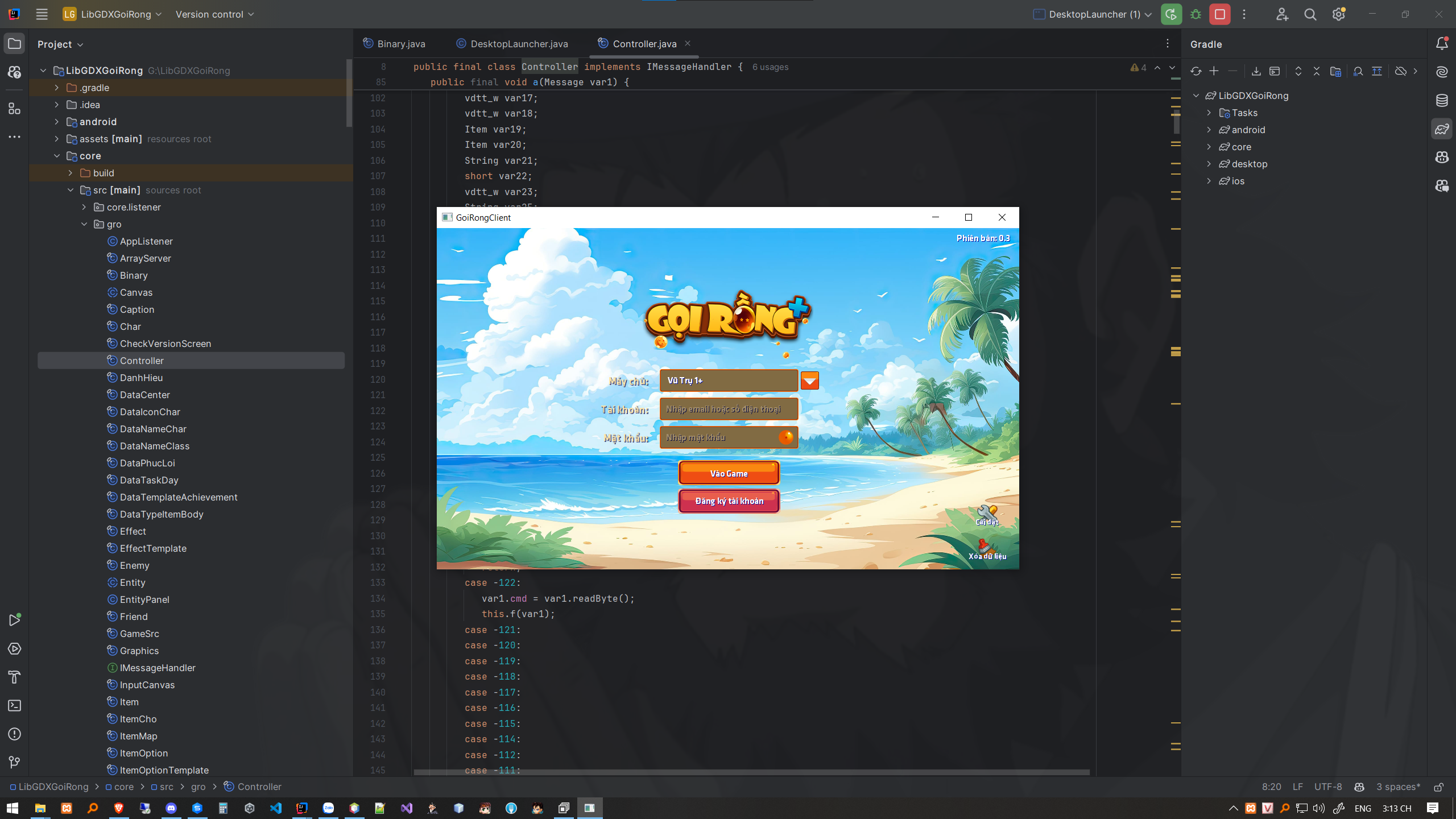
Task: Open the server list dropdown arrow in game
Action: 809,380
